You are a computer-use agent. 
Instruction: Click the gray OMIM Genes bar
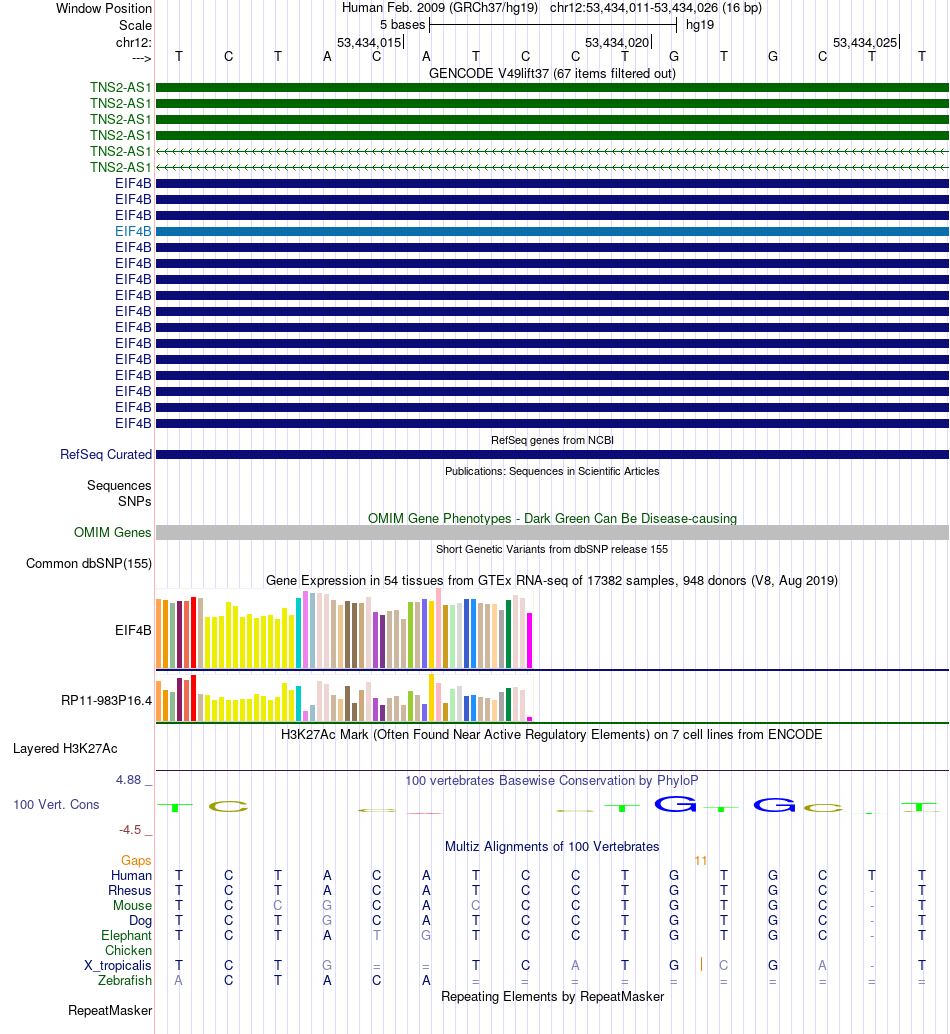pos(552,532)
